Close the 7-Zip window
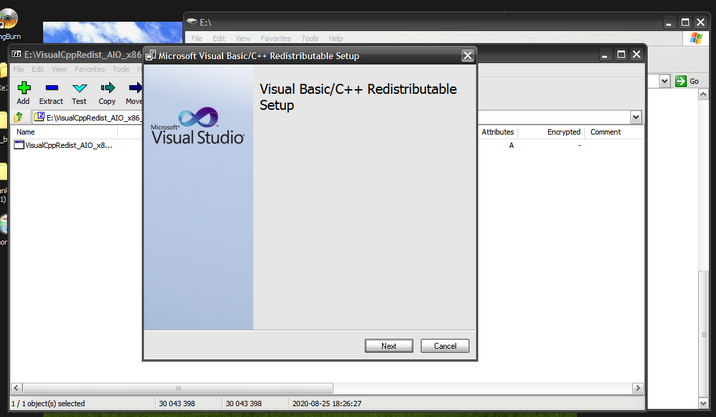Image resolution: width=716 pixels, height=417 pixels. pyautogui.click(x=637, y=54)
